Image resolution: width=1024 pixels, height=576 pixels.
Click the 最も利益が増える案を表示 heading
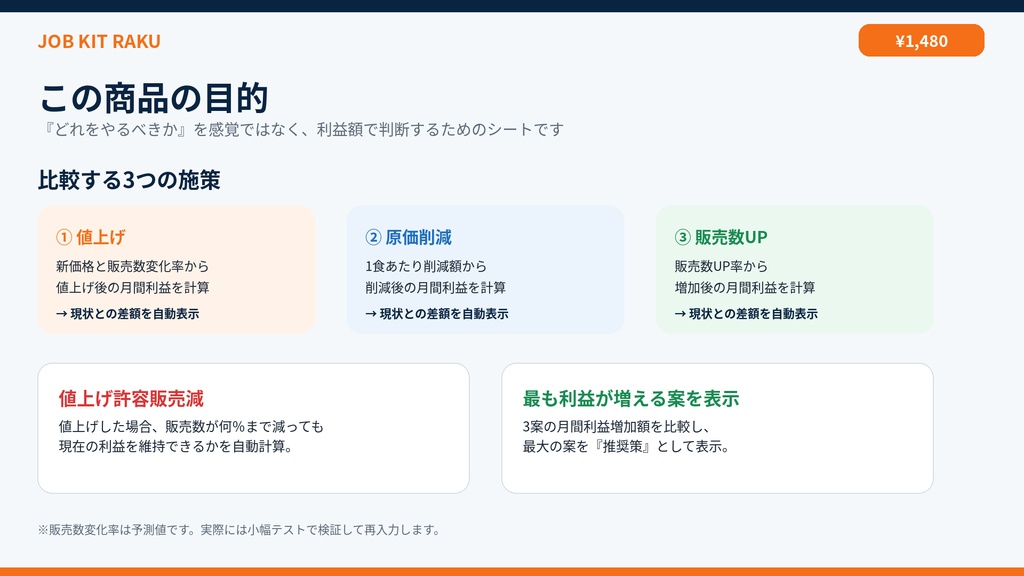click(x=631, y=398)
